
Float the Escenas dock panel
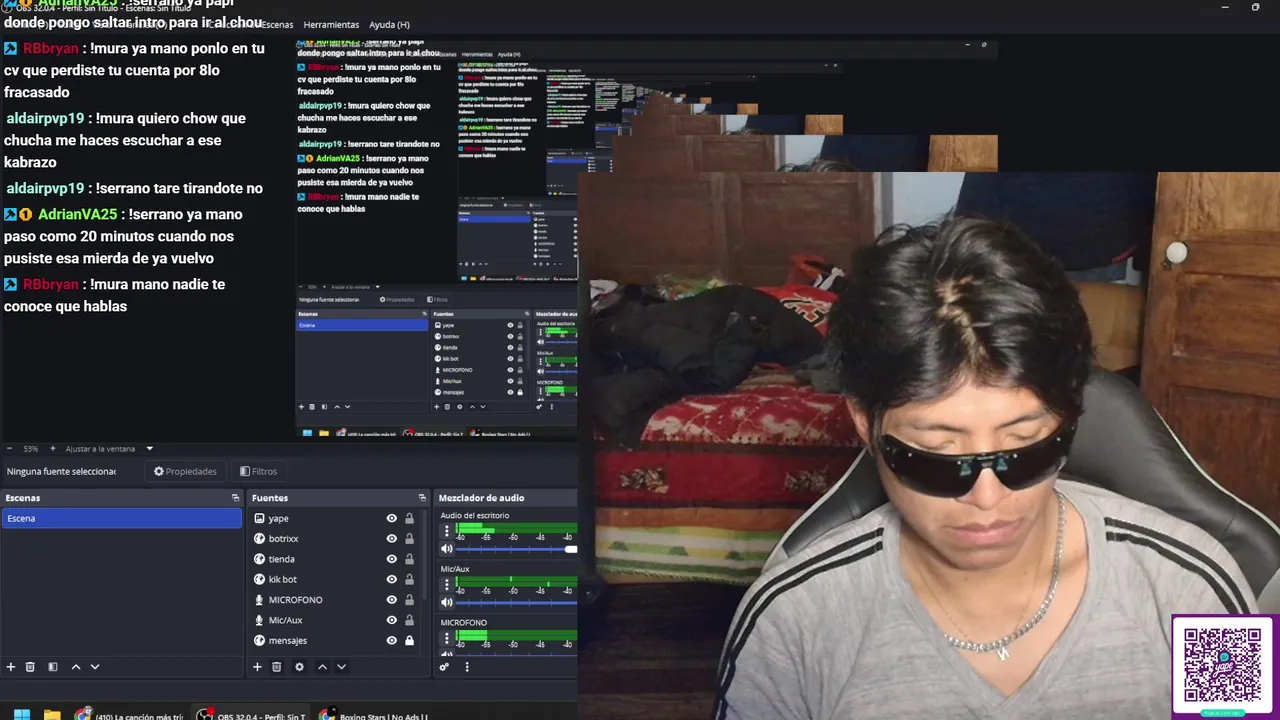pos(235,498)
